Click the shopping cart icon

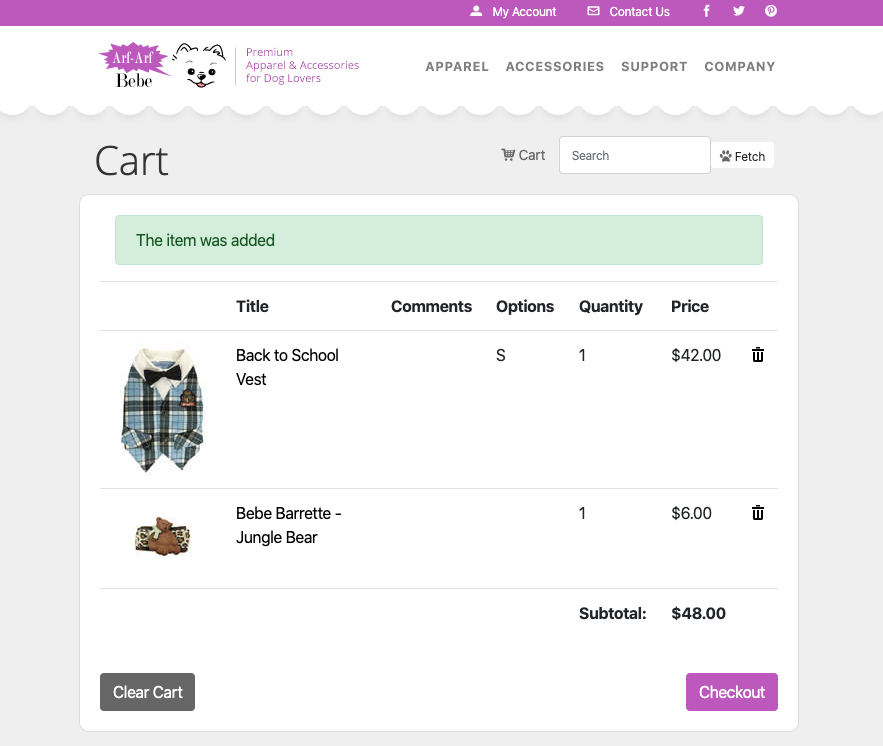click(508, 155)
